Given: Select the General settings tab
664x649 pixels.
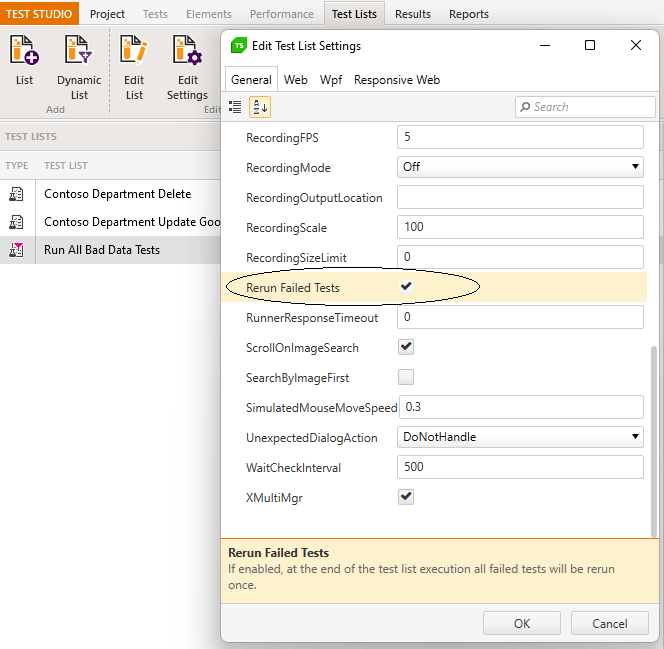Looking at the screenshot, I should 251,80.
